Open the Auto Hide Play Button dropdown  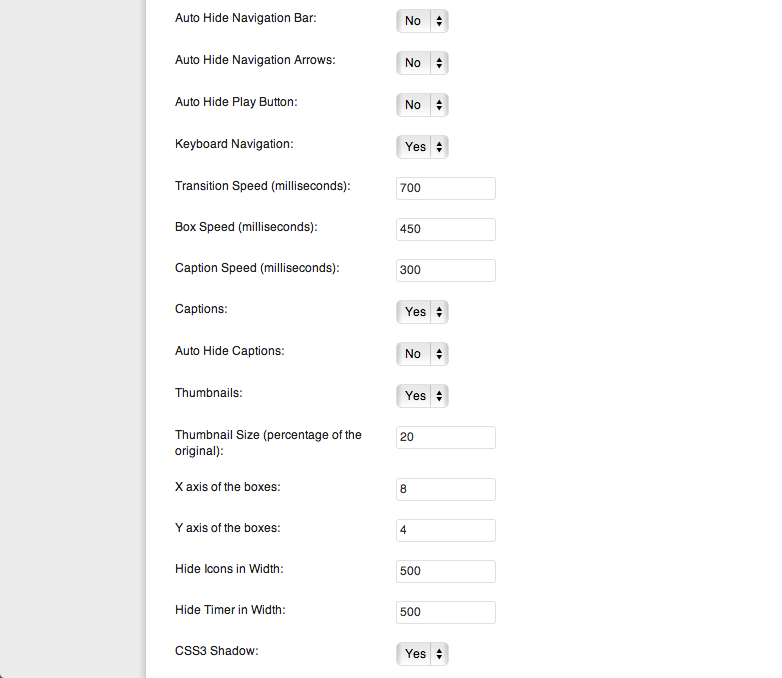coord(422,105)
